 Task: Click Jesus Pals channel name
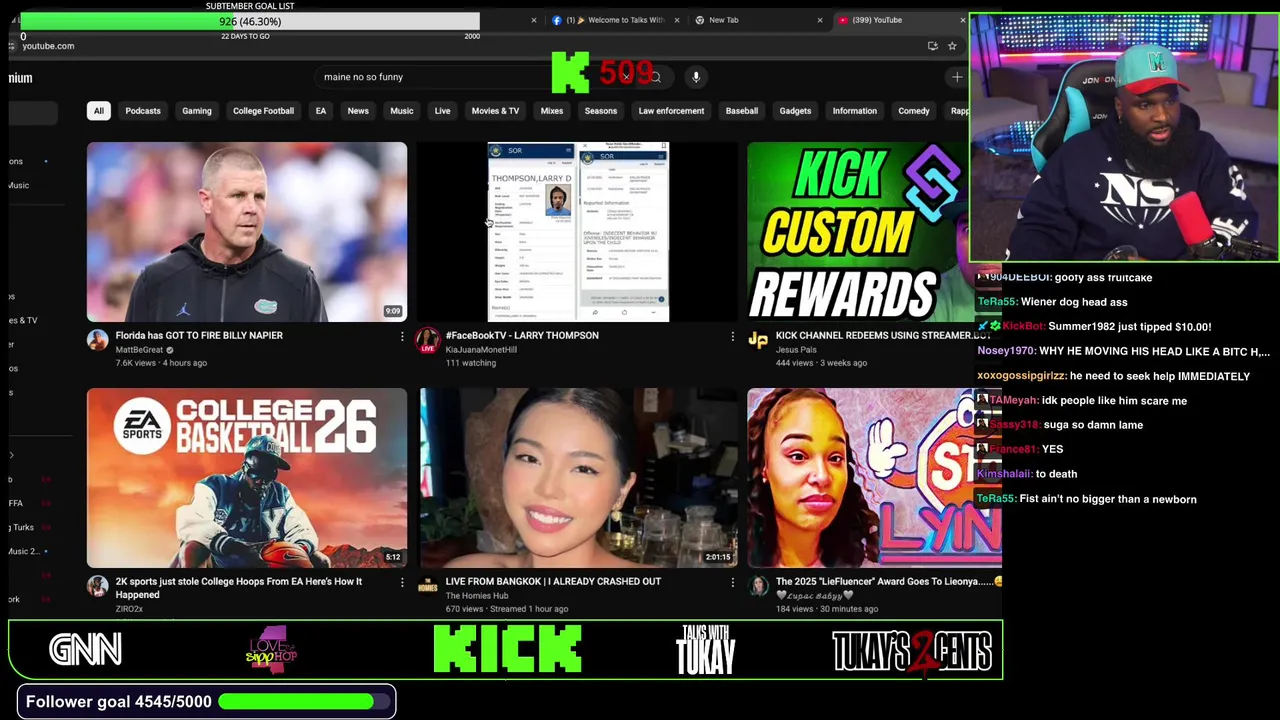[796, 350]
